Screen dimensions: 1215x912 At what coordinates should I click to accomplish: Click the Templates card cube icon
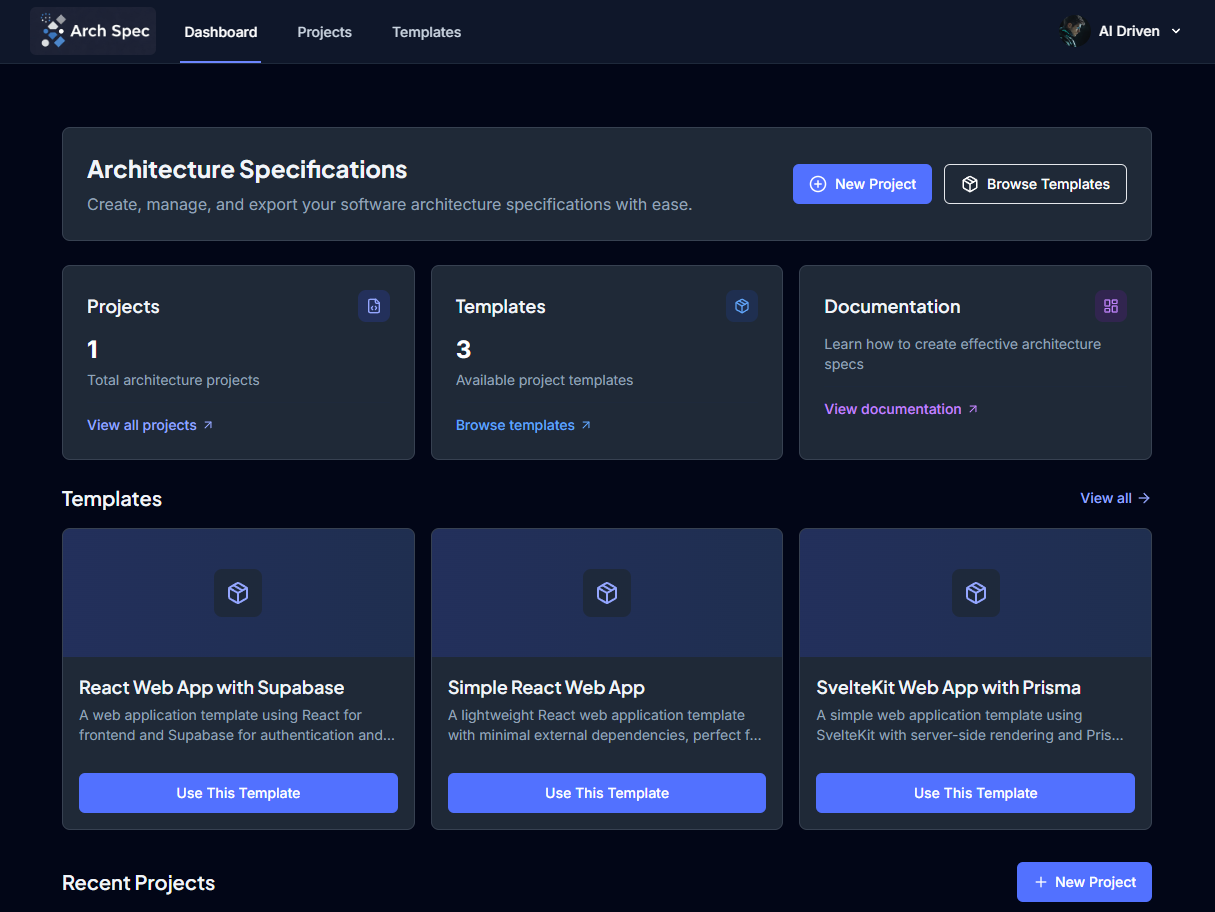pyautogui.click(x=742, y=306)
